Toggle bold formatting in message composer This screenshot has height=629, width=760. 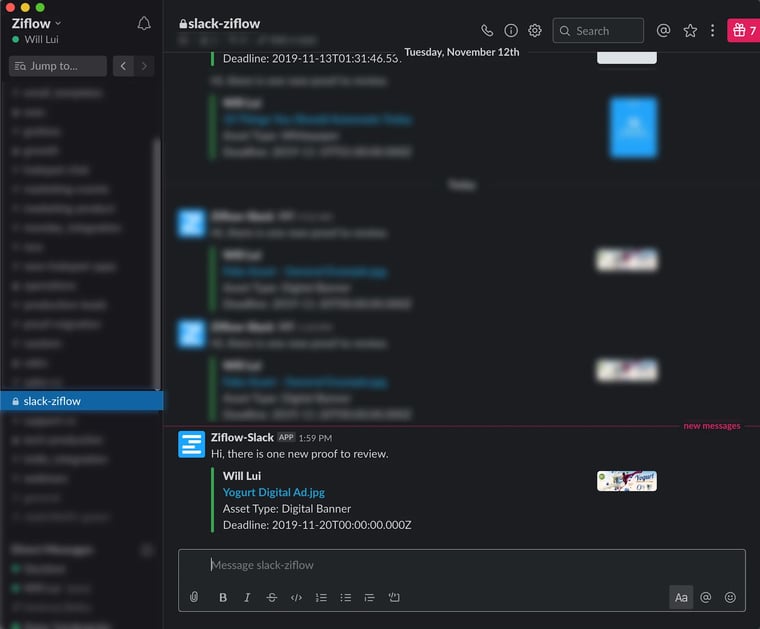(223, 597)
